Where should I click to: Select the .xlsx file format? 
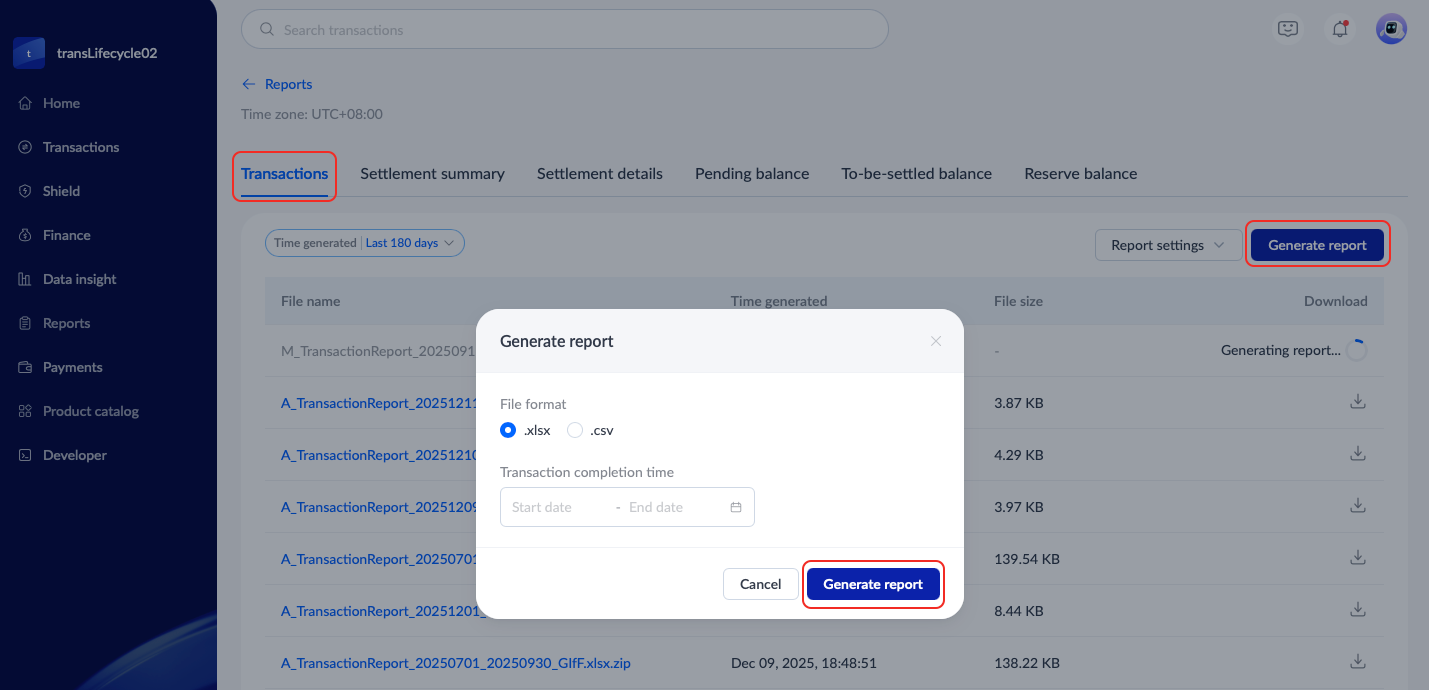508,430
